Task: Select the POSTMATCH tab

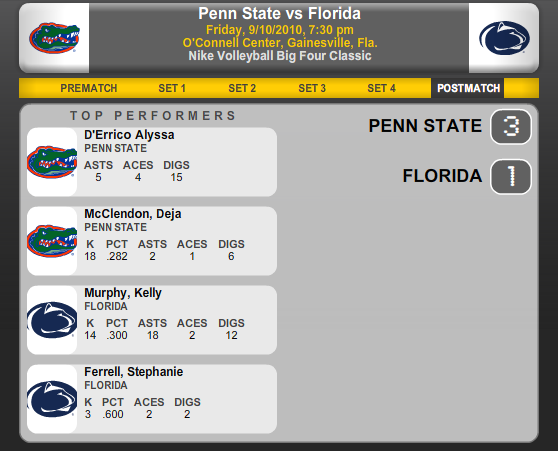Action: [468, 88]
